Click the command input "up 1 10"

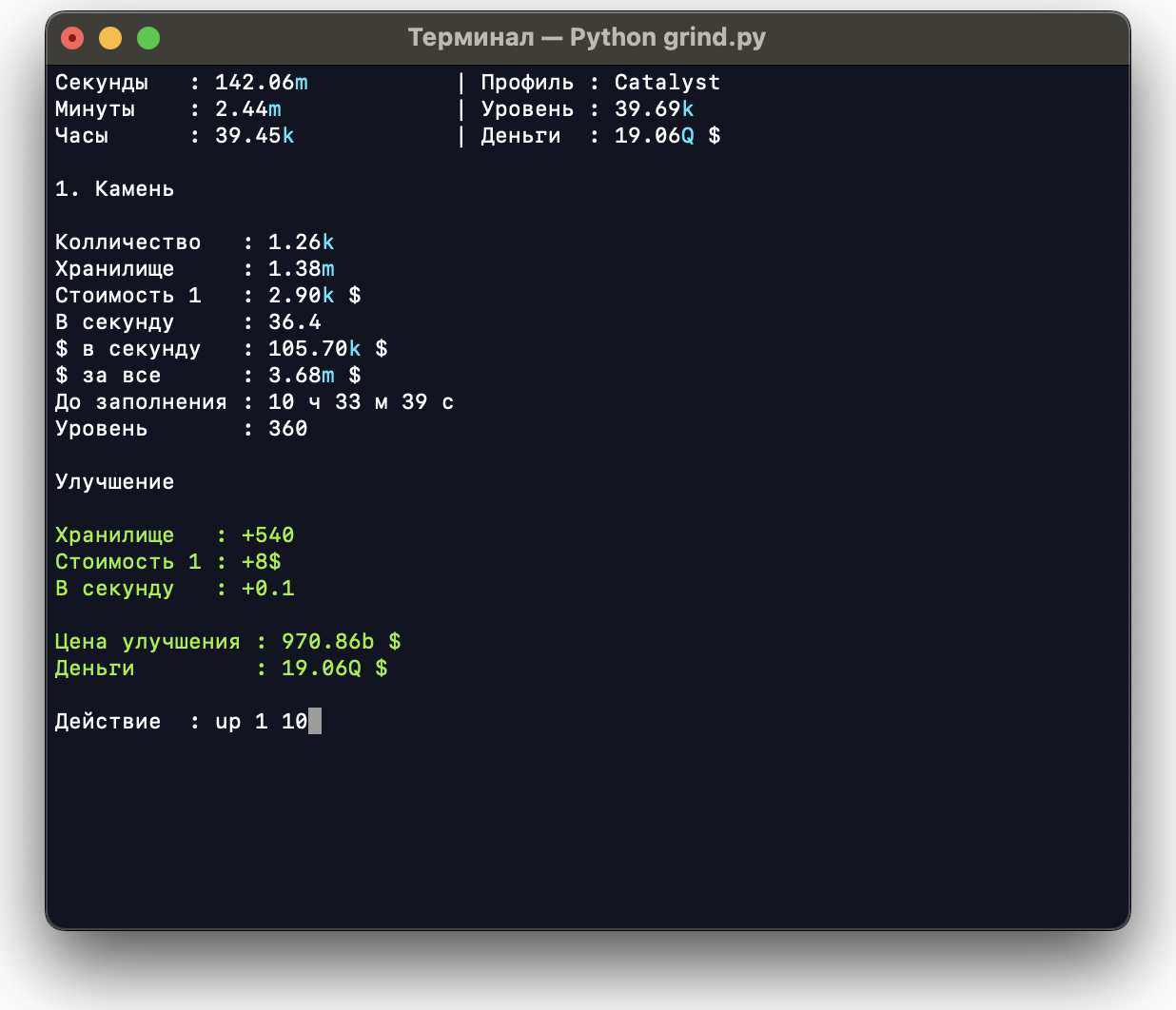(x=261, y=722)
